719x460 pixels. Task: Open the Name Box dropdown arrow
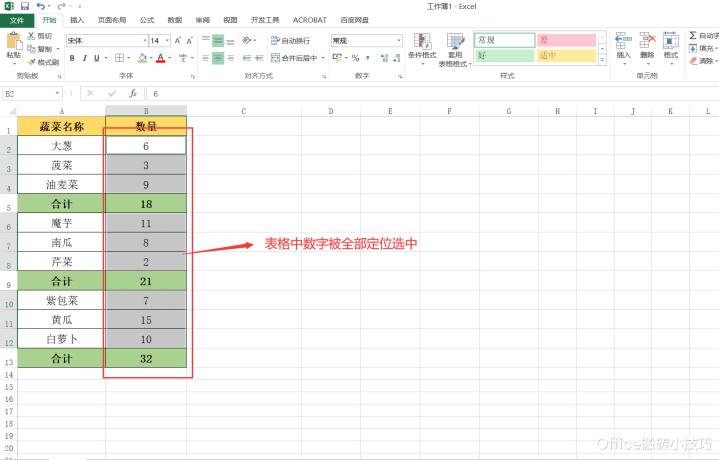pos(57,94)
